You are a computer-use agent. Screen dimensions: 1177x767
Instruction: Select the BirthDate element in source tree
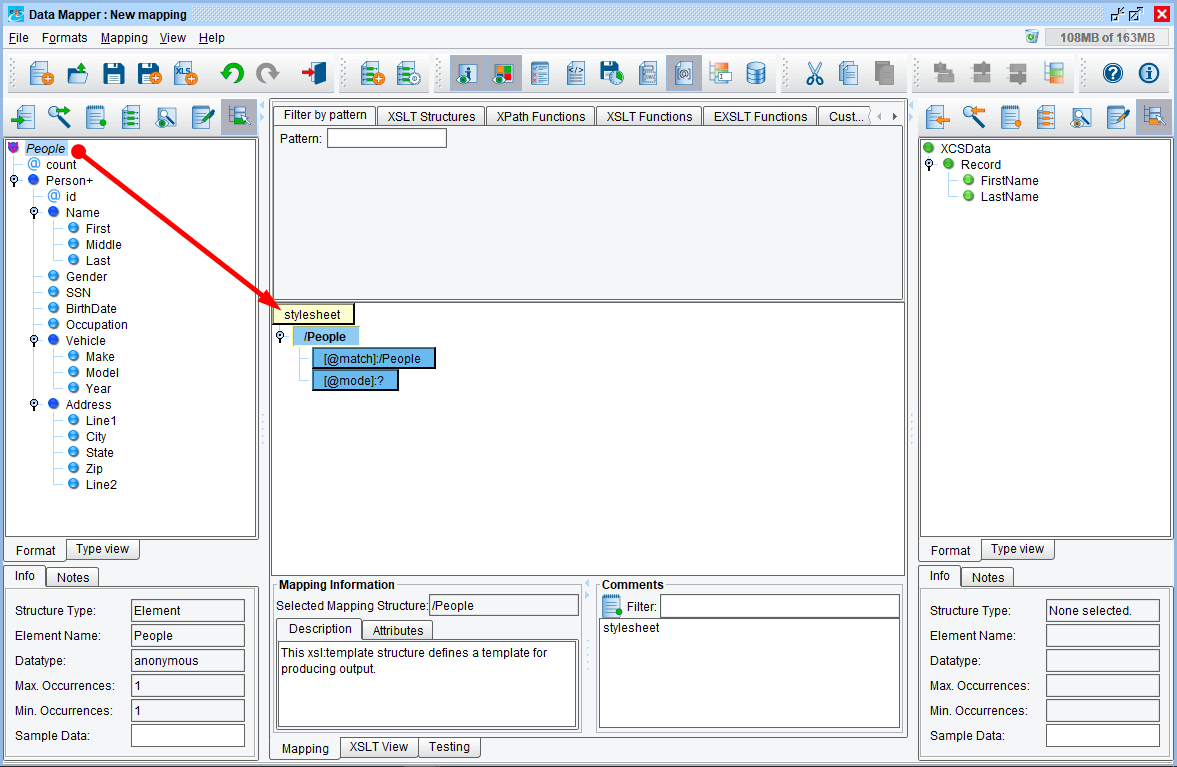[91, 308]
